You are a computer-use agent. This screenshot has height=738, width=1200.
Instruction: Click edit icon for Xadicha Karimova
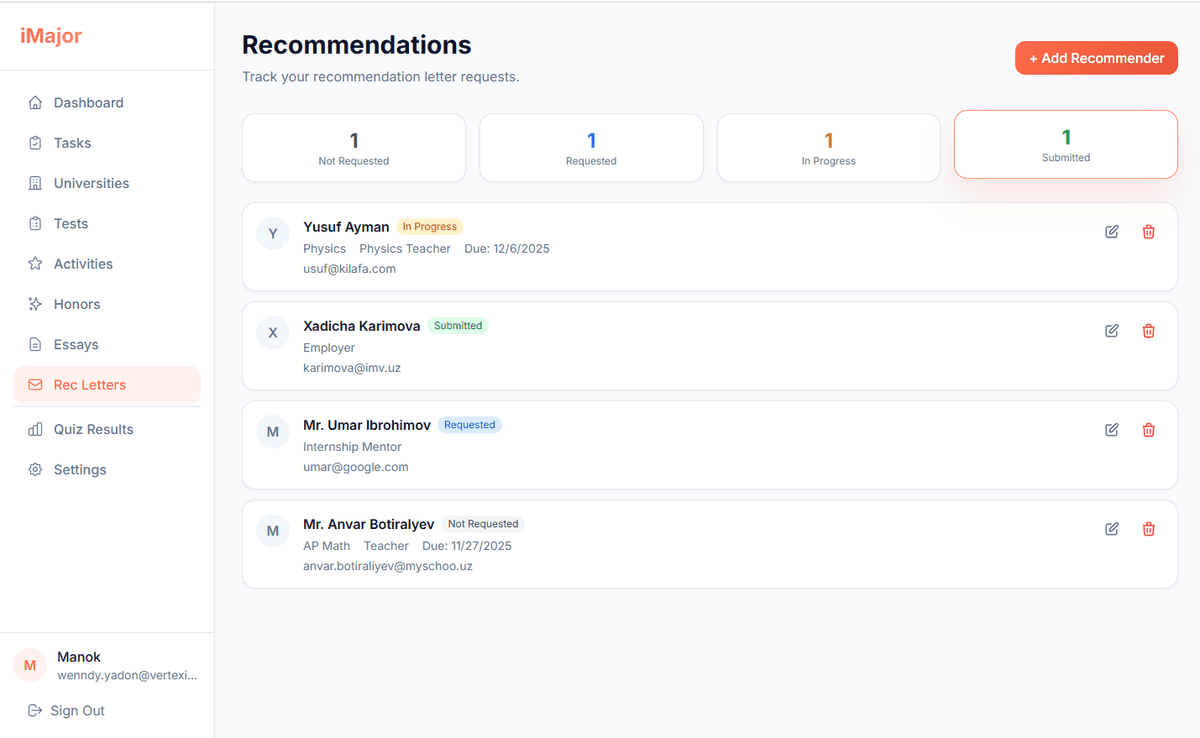click(1111, 331)
